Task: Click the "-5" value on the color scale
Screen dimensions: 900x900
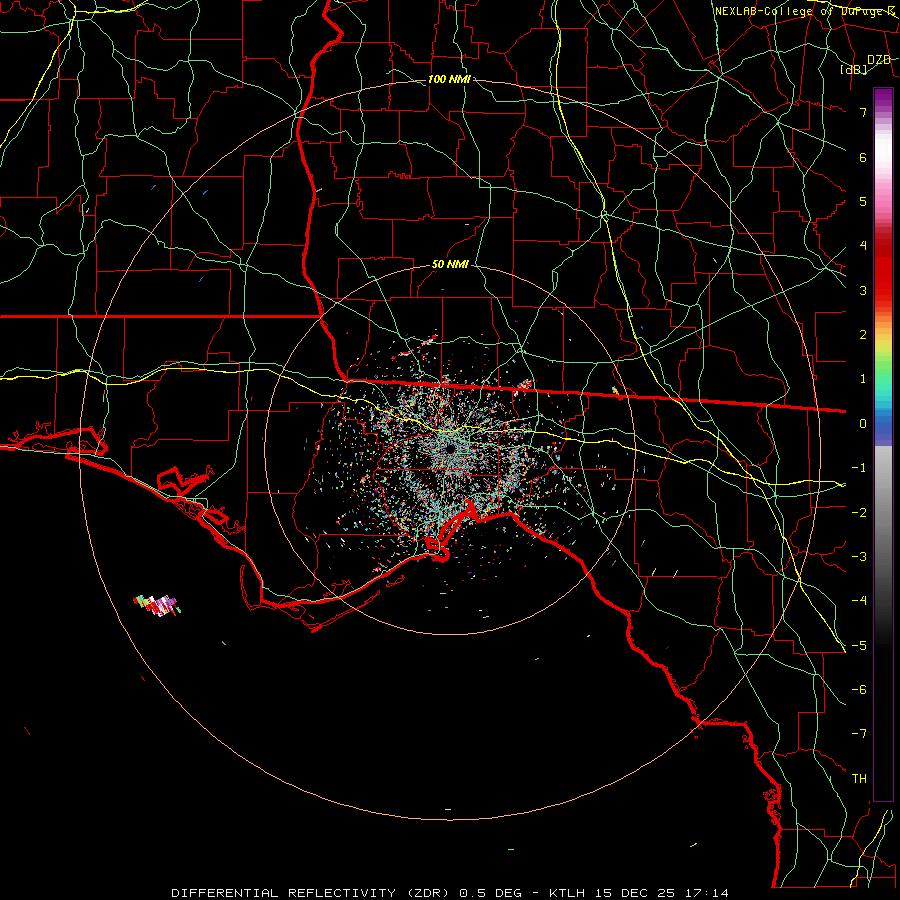Action: (x=859, y=645)
